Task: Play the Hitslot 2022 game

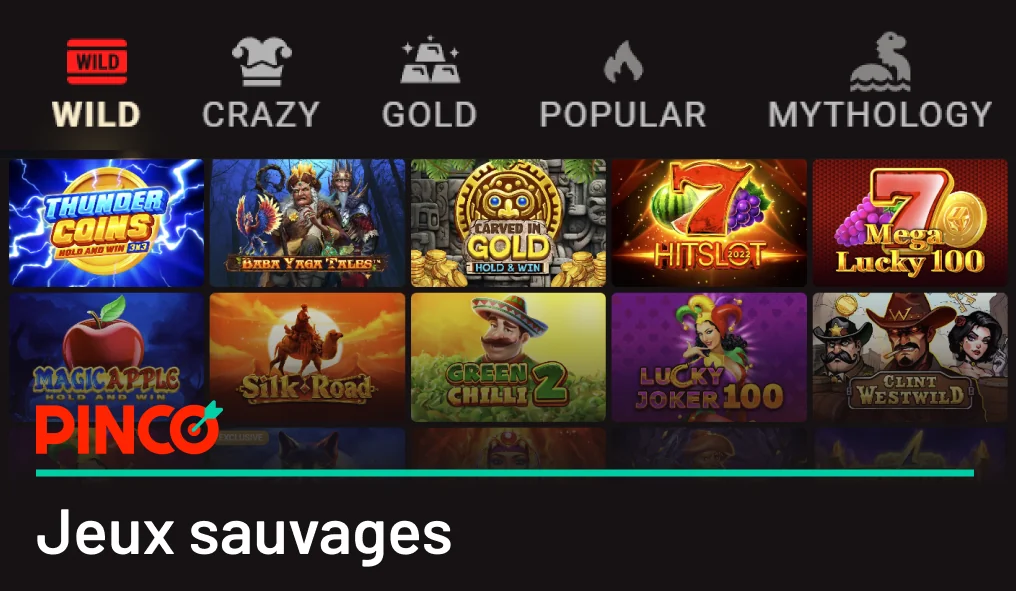Action: [709, 222]
